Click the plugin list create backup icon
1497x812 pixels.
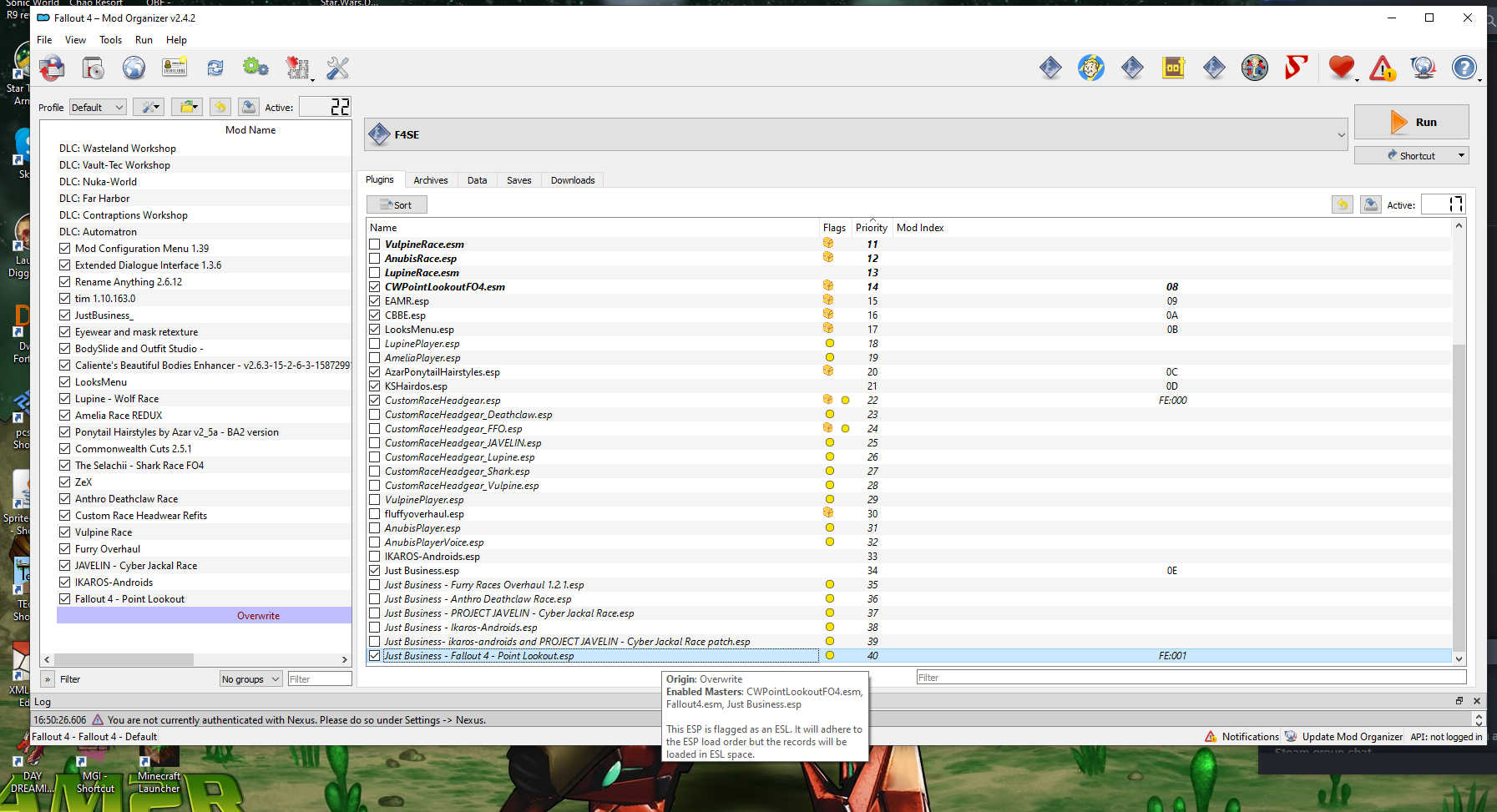point(1371,204)
